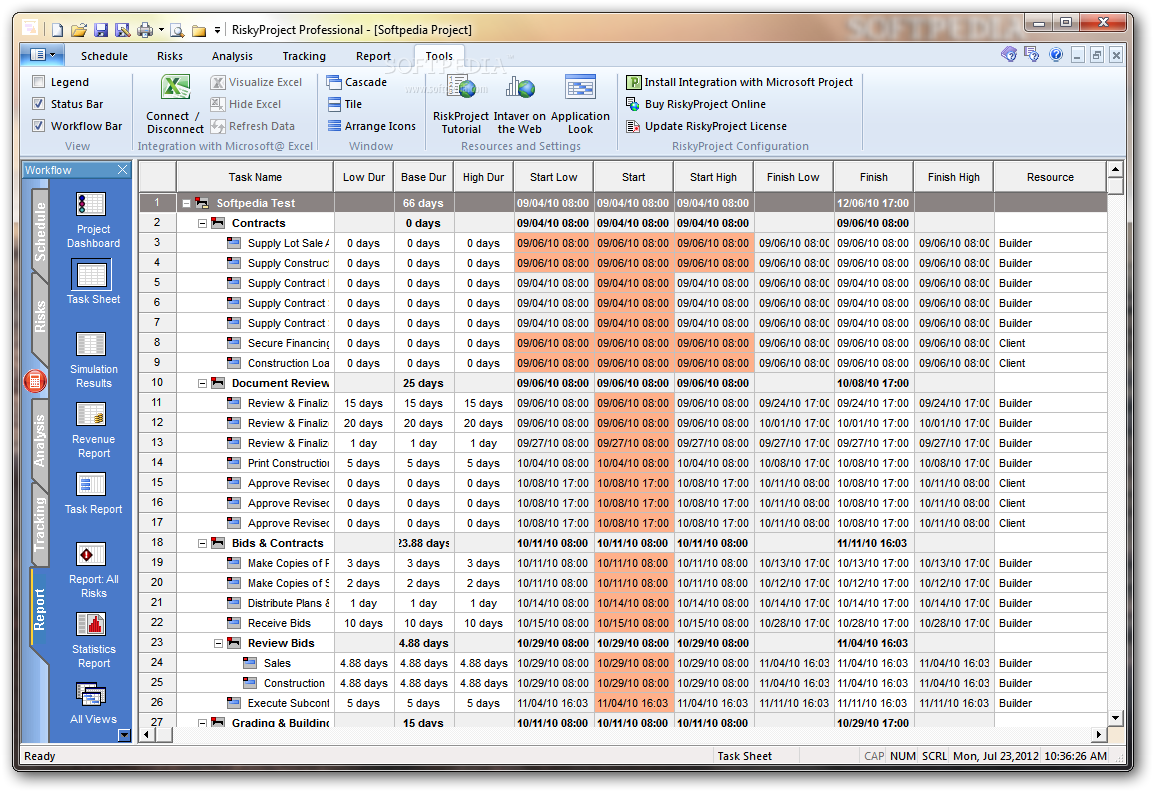Open the quick access toolbar customize dropdown
The width and height of the screenshot is (1154, 792).
(217, 30)
